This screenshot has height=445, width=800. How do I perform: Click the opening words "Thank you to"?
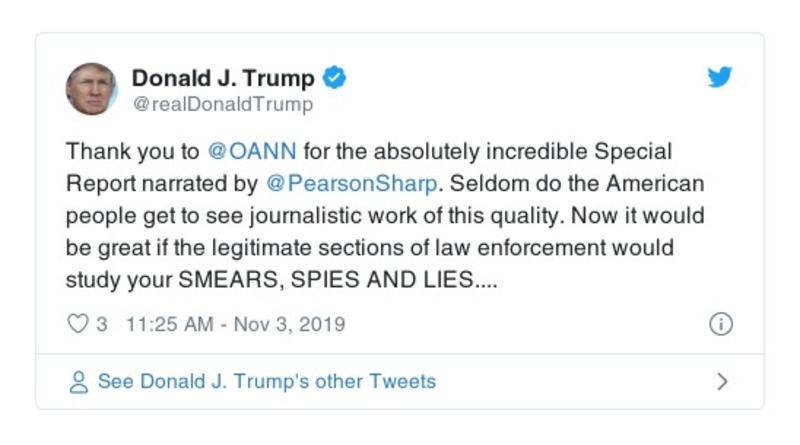[132, 152]
